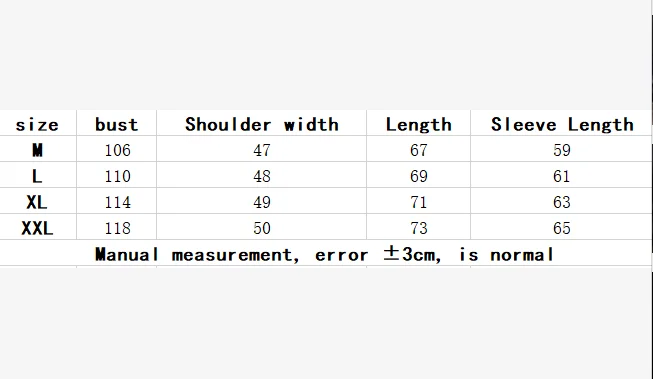Viewport: 653px width, 379px height.
Task: Click the 'Manual measurement' note row
Action: click(325, 254)
